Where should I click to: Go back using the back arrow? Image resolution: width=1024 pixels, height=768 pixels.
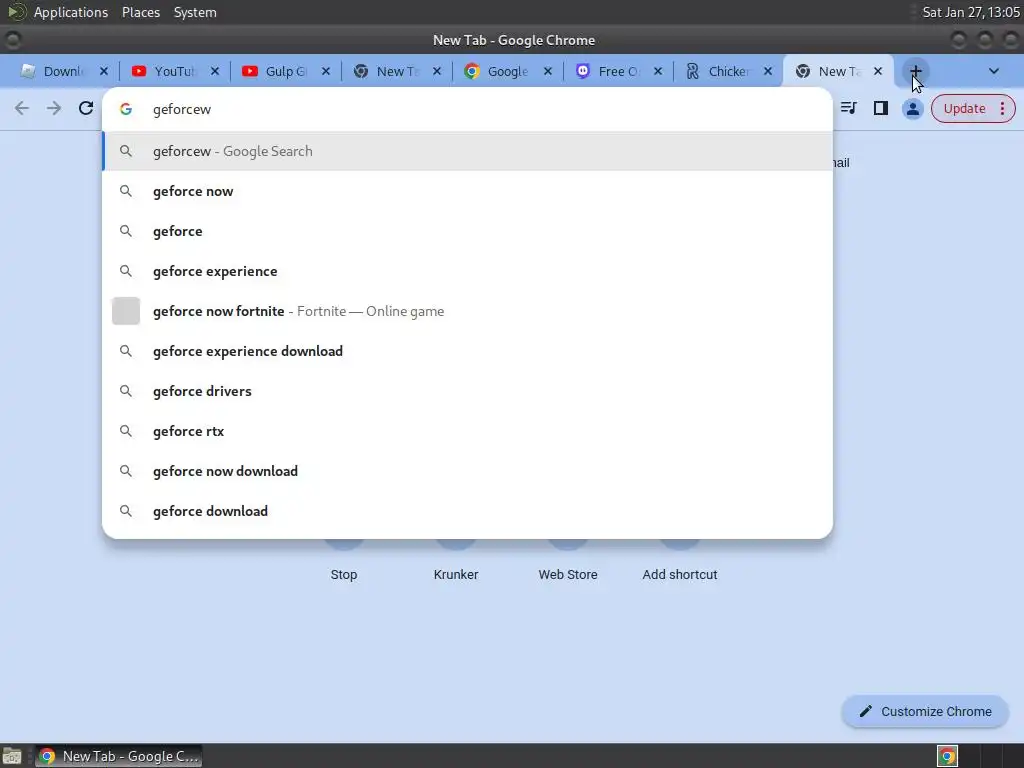[x=22, y=108]
